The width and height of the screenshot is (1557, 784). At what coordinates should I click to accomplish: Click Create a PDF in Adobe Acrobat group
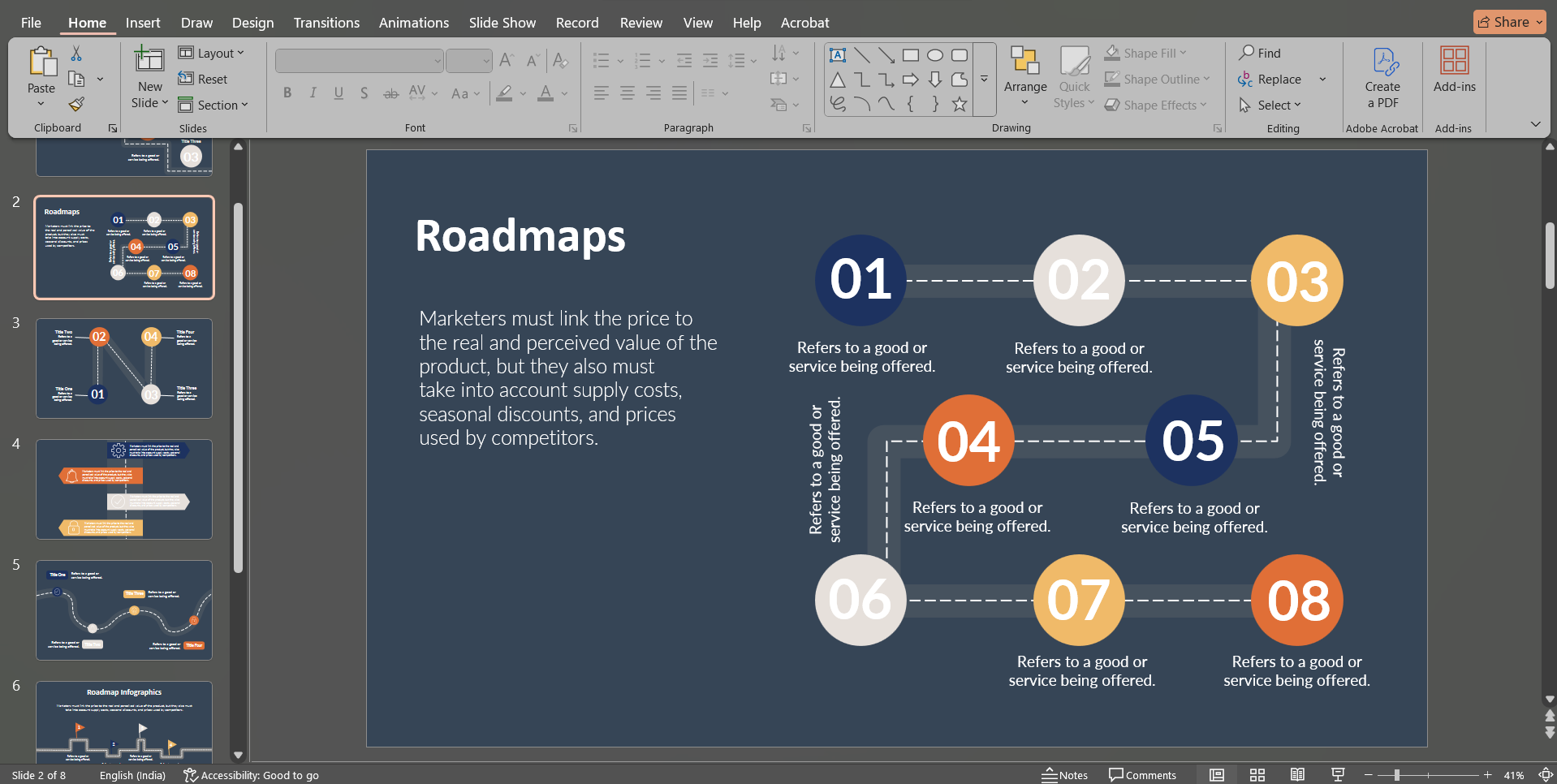click(x=1382, y=77)
